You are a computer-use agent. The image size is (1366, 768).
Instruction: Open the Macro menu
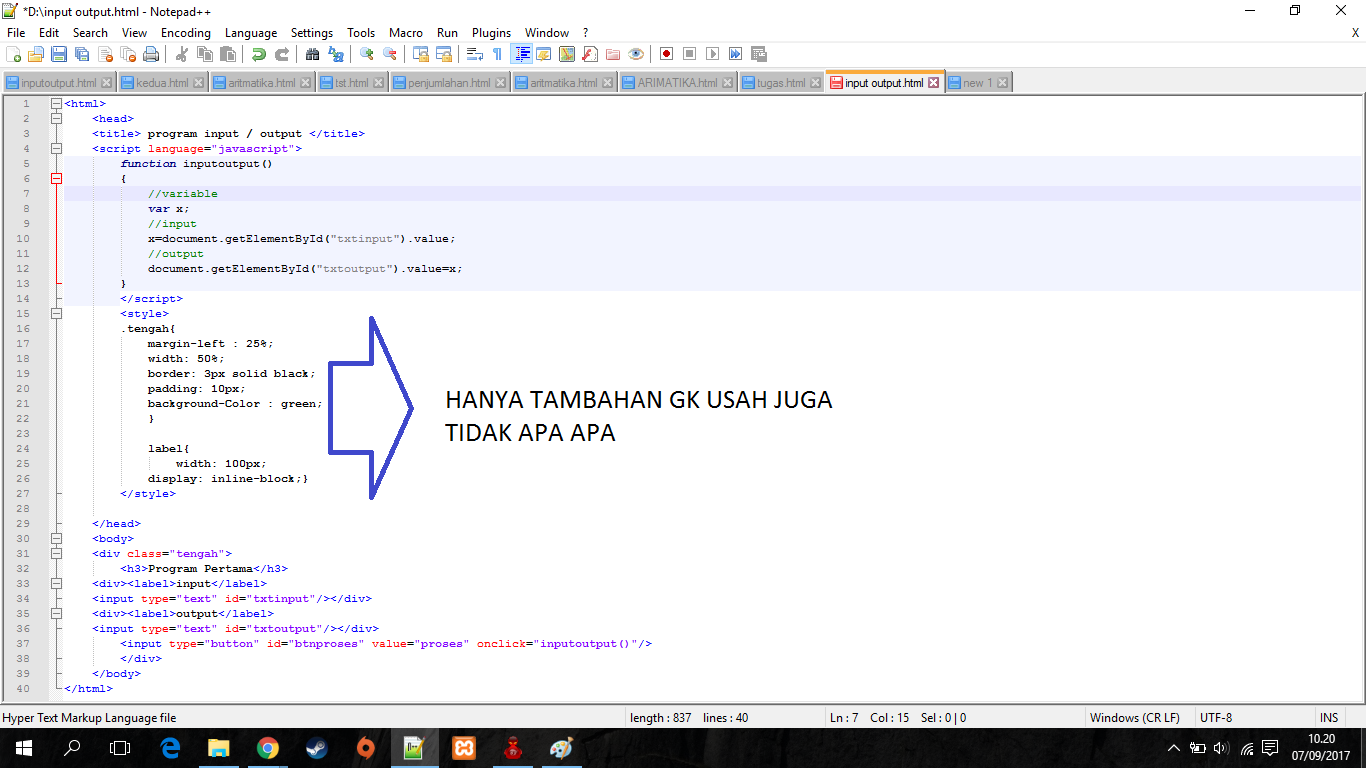coord(406,33)
